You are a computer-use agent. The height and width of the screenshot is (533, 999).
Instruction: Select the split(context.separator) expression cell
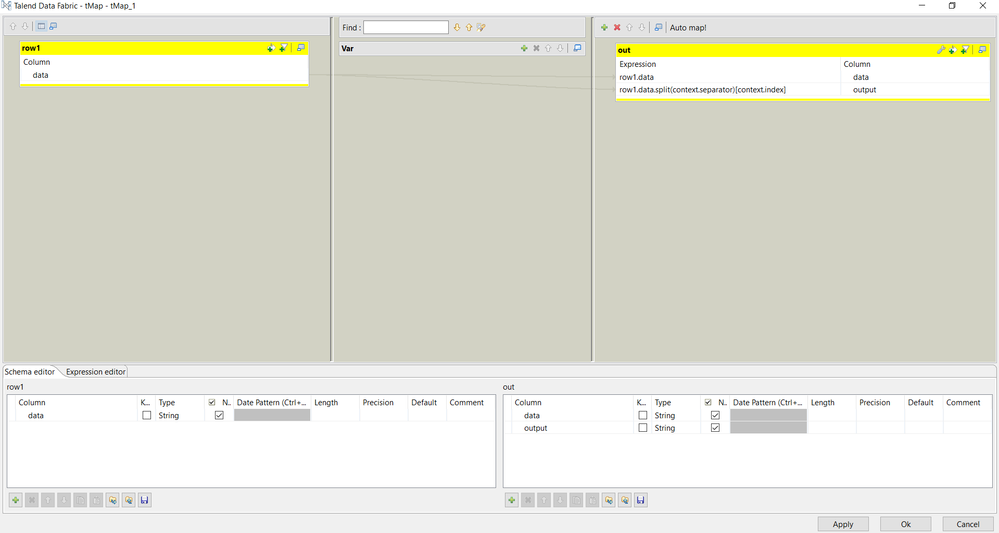point(728,90)
